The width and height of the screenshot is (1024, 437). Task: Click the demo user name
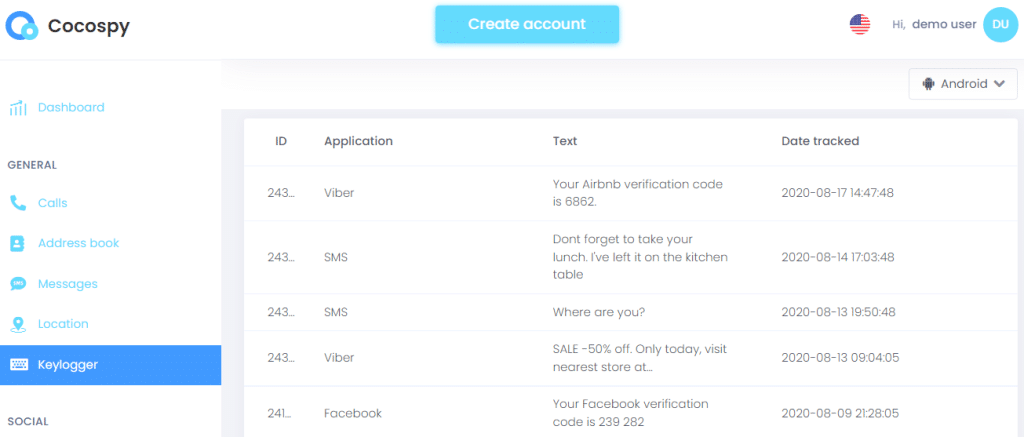click(x=944, y=25)
